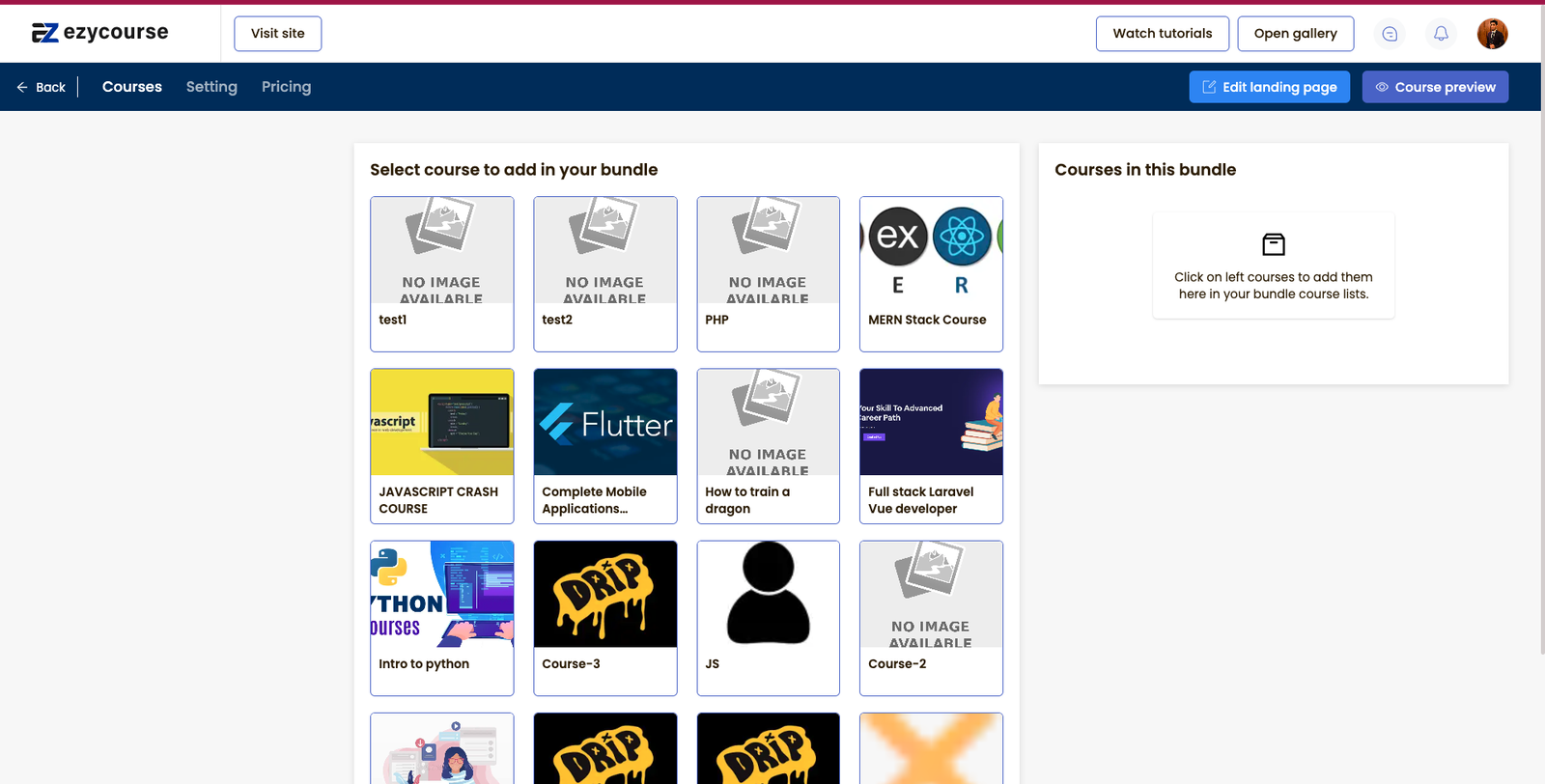Open the user profile avatar
Screen dimensions: 1545x784
pyautogui.click(x=1492, y=34)
